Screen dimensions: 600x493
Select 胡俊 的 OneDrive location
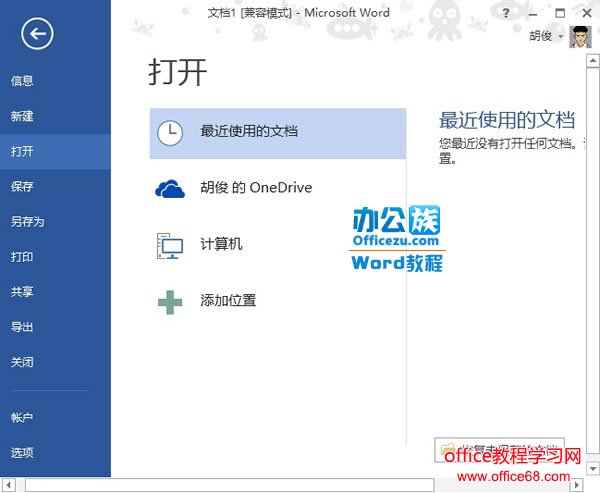coord(278,188)
